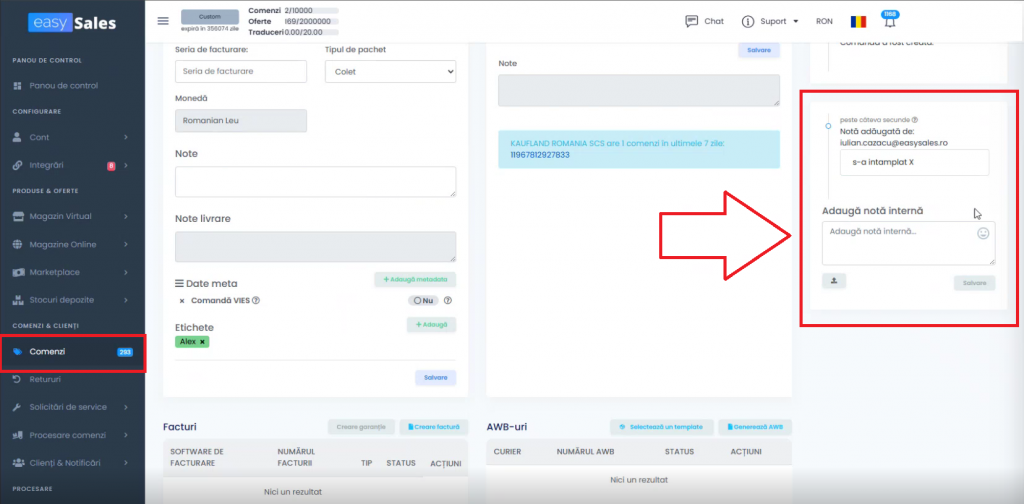Open the notifications bell icon
Image resolution: width=1024 pixels, height=504 pixels.
[889, 22]
